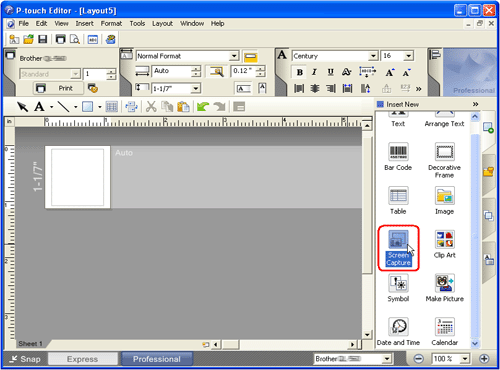This screenshot has height=370, width=500.
Task: Insert Date and Time object
Action: click(x=398, y=327)
